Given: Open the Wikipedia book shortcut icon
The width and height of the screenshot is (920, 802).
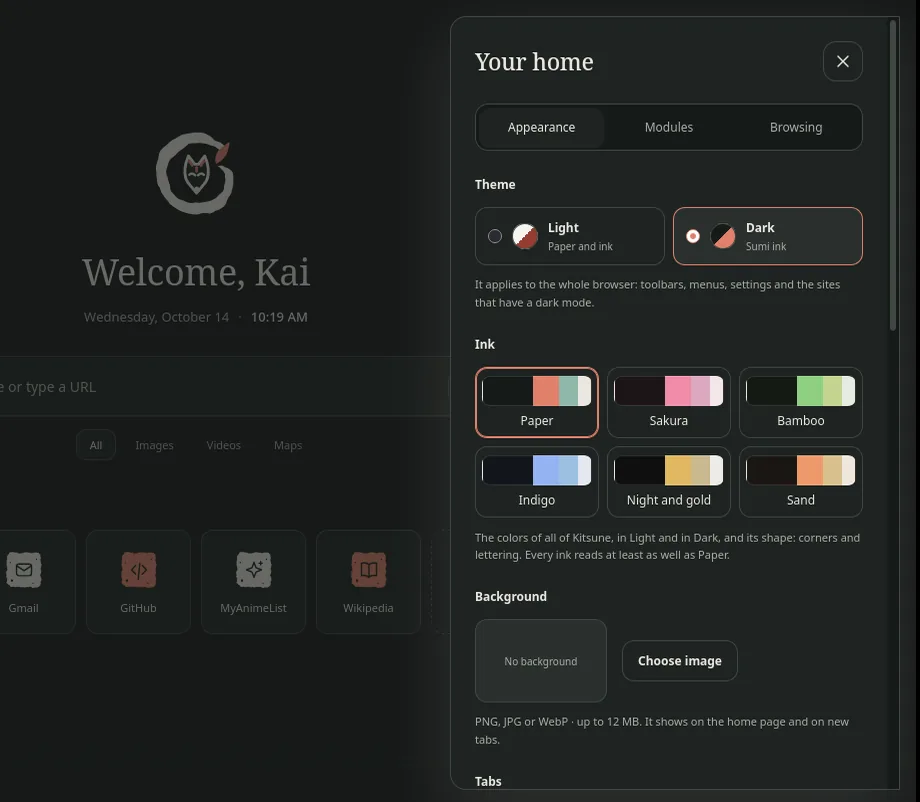Looking at the screenshot, I should pos(368,569).
